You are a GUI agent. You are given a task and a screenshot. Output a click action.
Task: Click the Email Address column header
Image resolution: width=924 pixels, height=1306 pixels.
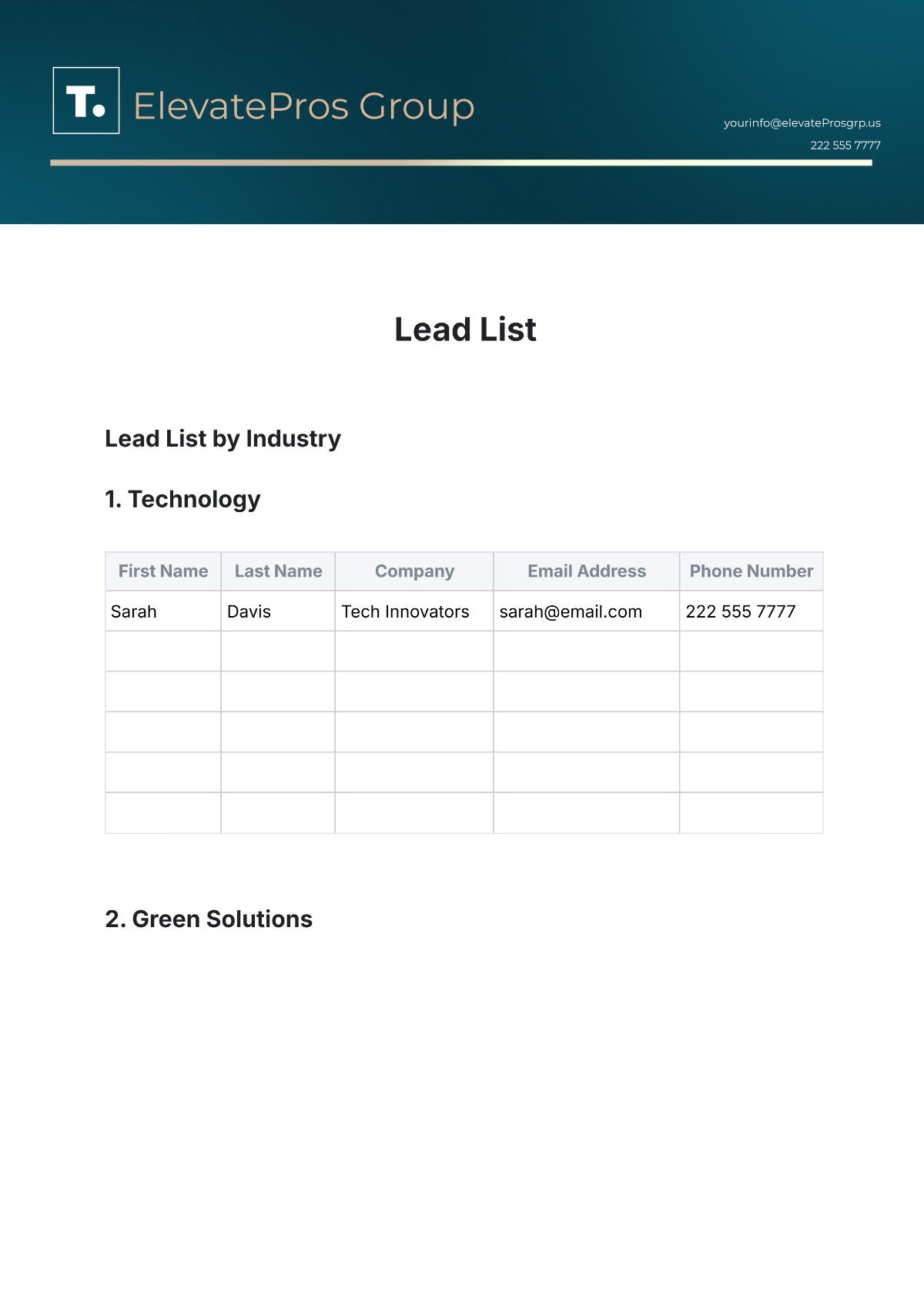(x=587, y=571)
